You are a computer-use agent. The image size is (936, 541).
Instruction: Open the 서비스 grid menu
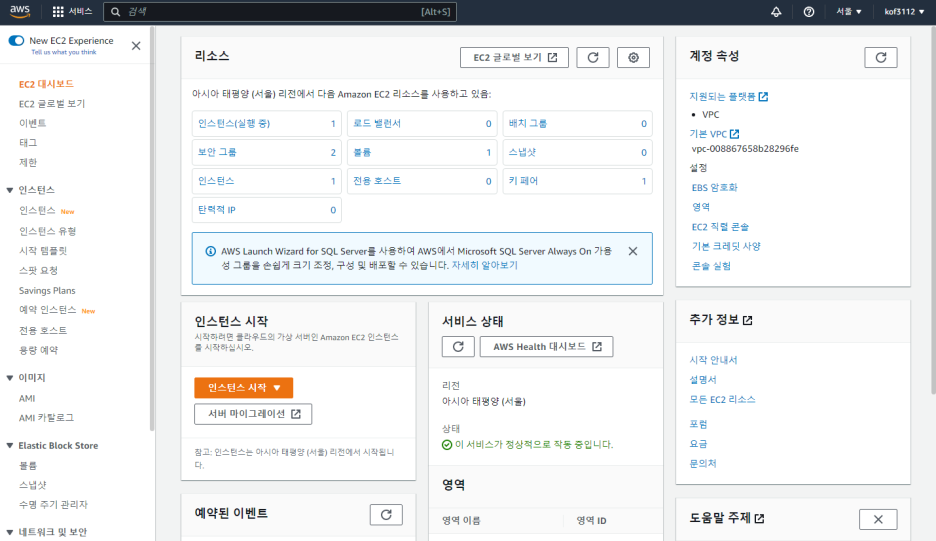(x=72, y=11)
